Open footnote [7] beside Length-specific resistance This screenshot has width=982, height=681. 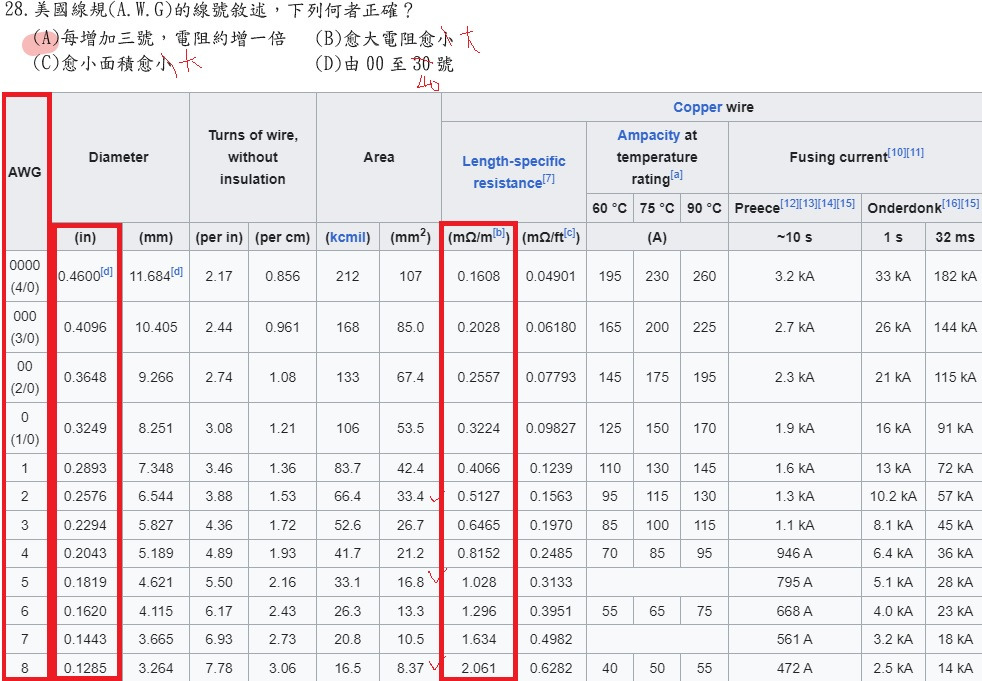[x=548, y=180]
